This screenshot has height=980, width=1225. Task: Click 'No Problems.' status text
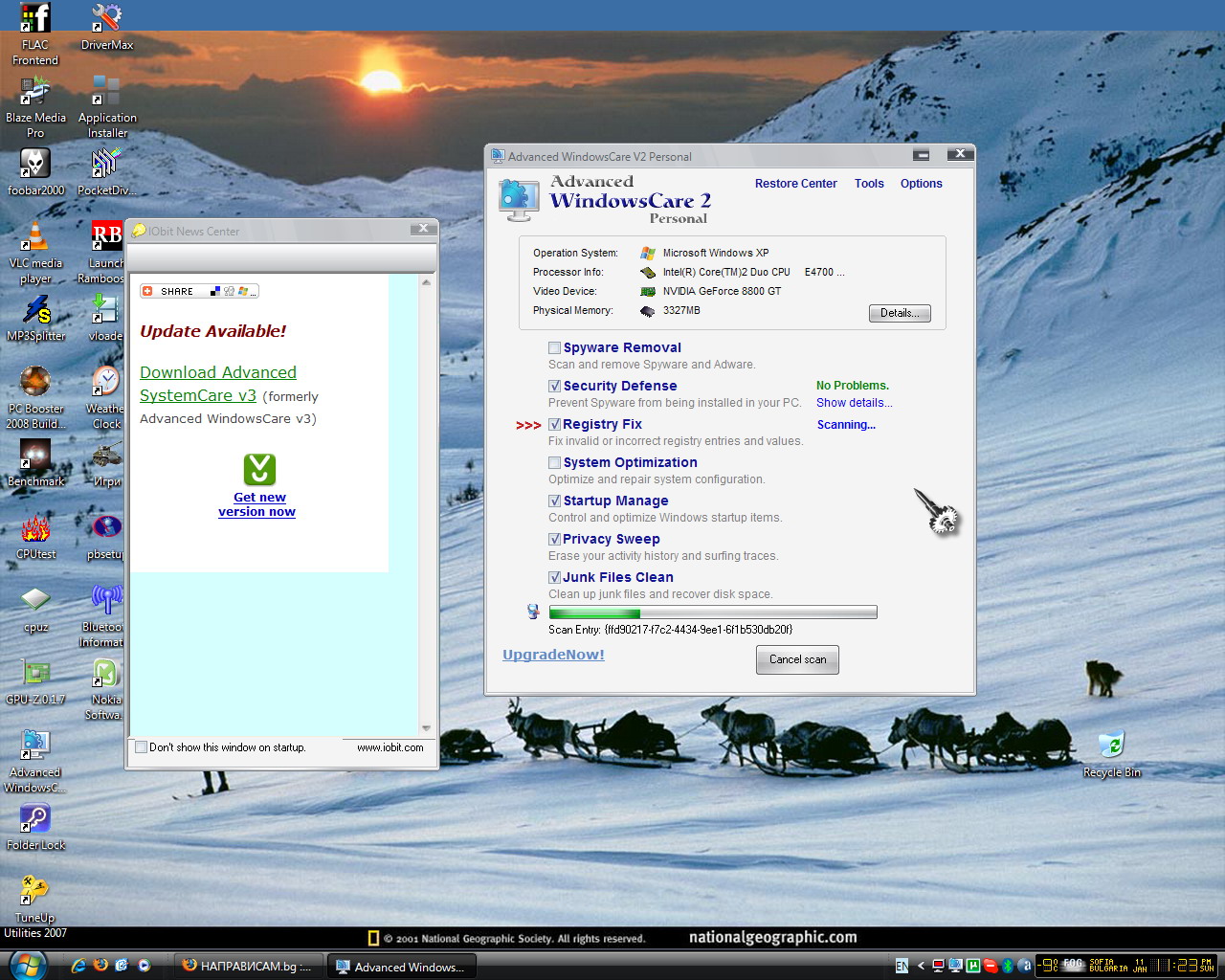pyautogui.click(x=853, y=386)
